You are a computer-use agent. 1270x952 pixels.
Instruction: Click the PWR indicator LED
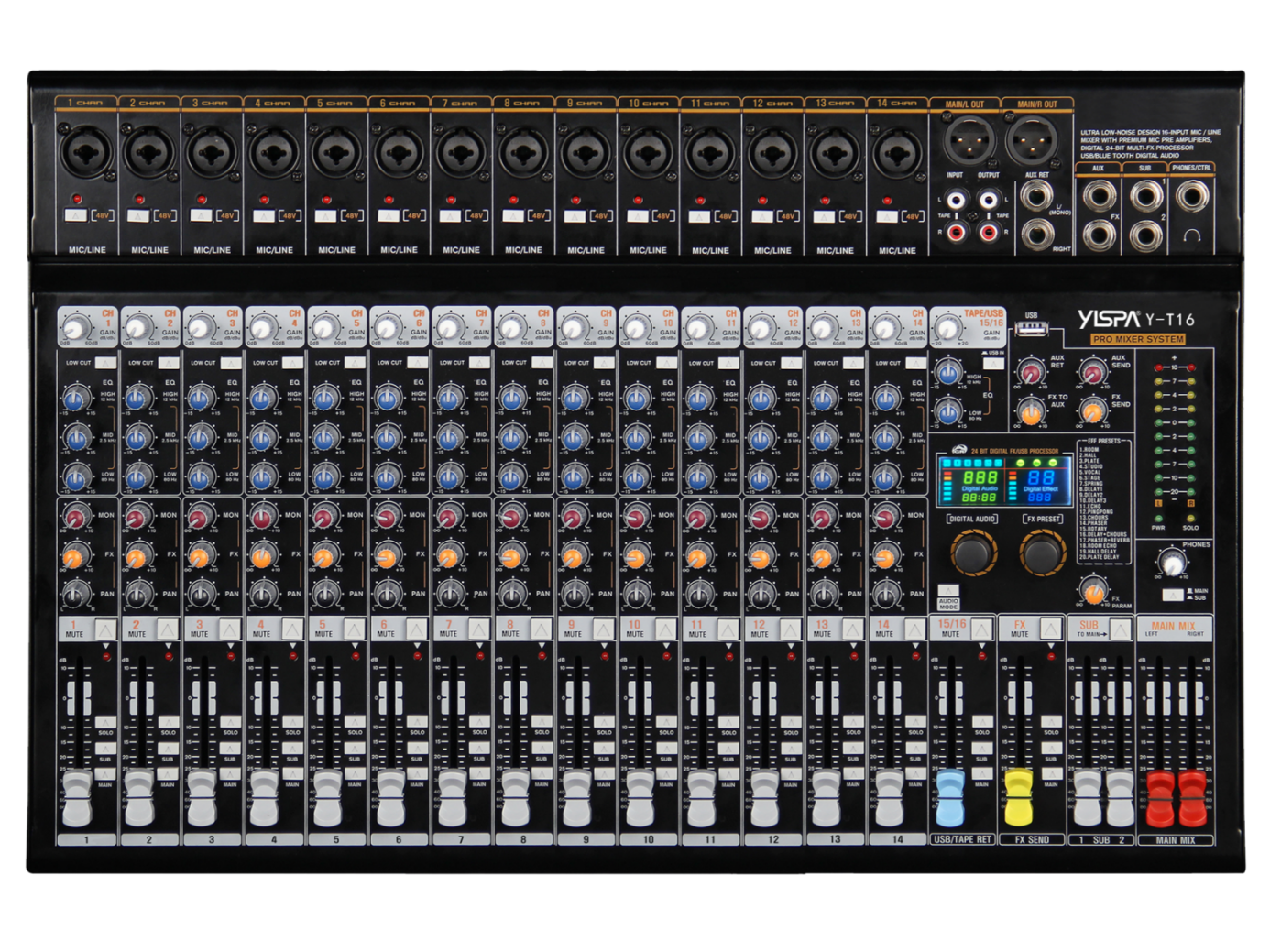click(1159, 519)
